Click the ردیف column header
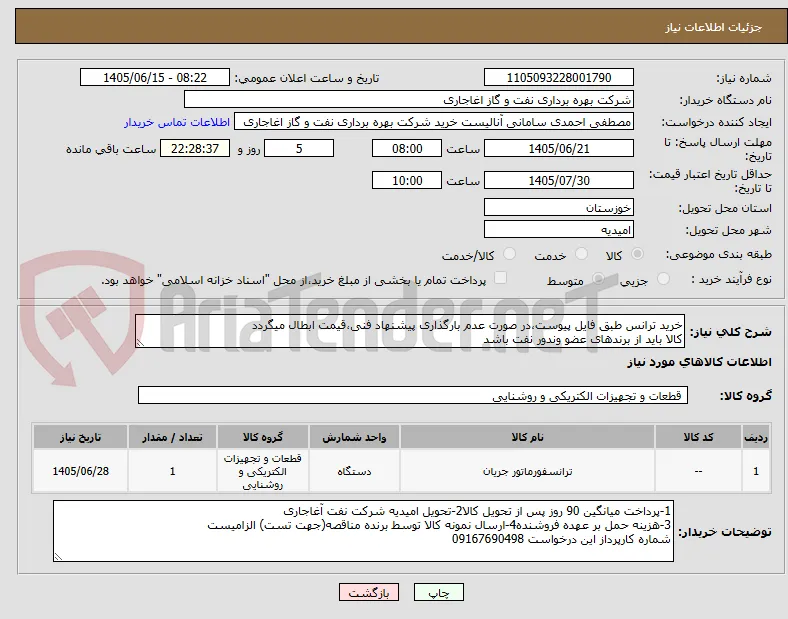 pyautogui.click(x=756, y=437)
